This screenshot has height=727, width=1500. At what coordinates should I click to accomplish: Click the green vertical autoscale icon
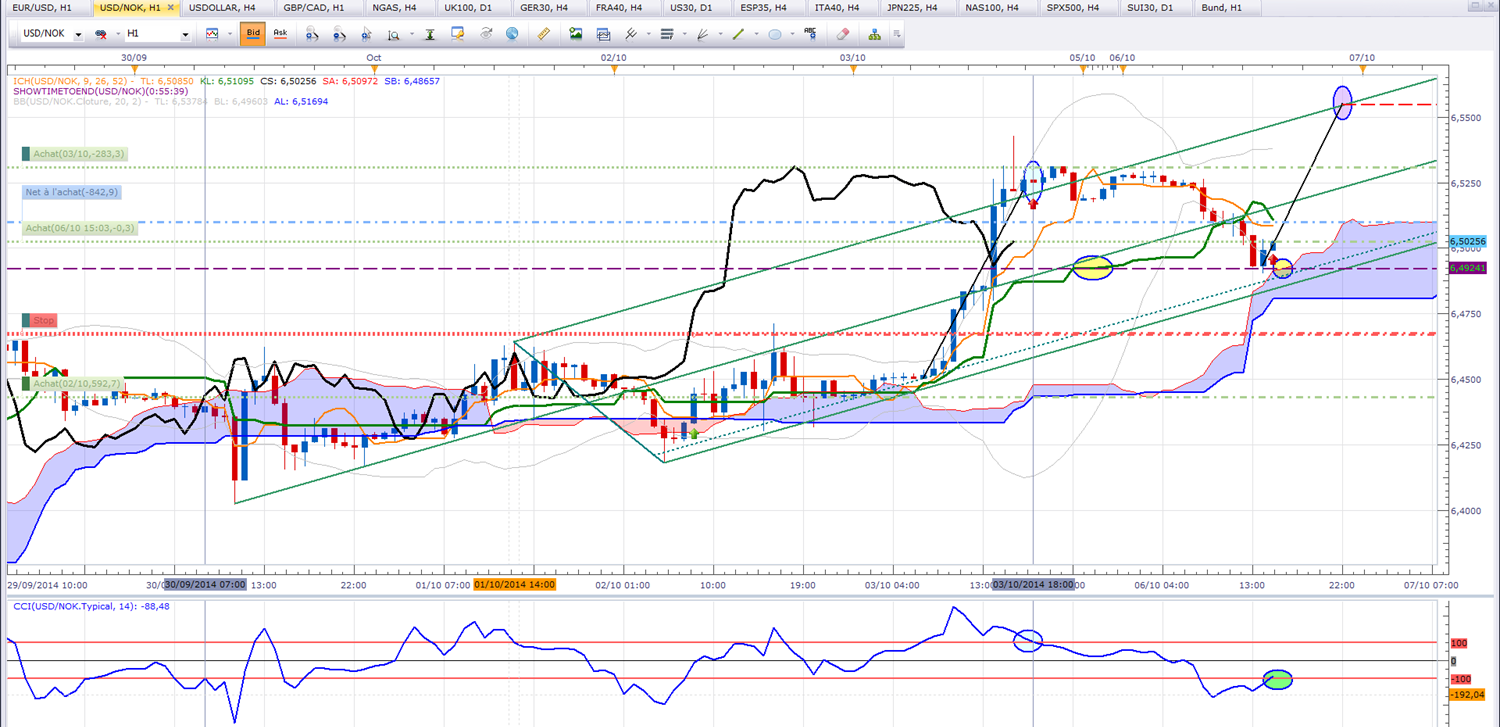coord(431,34)
